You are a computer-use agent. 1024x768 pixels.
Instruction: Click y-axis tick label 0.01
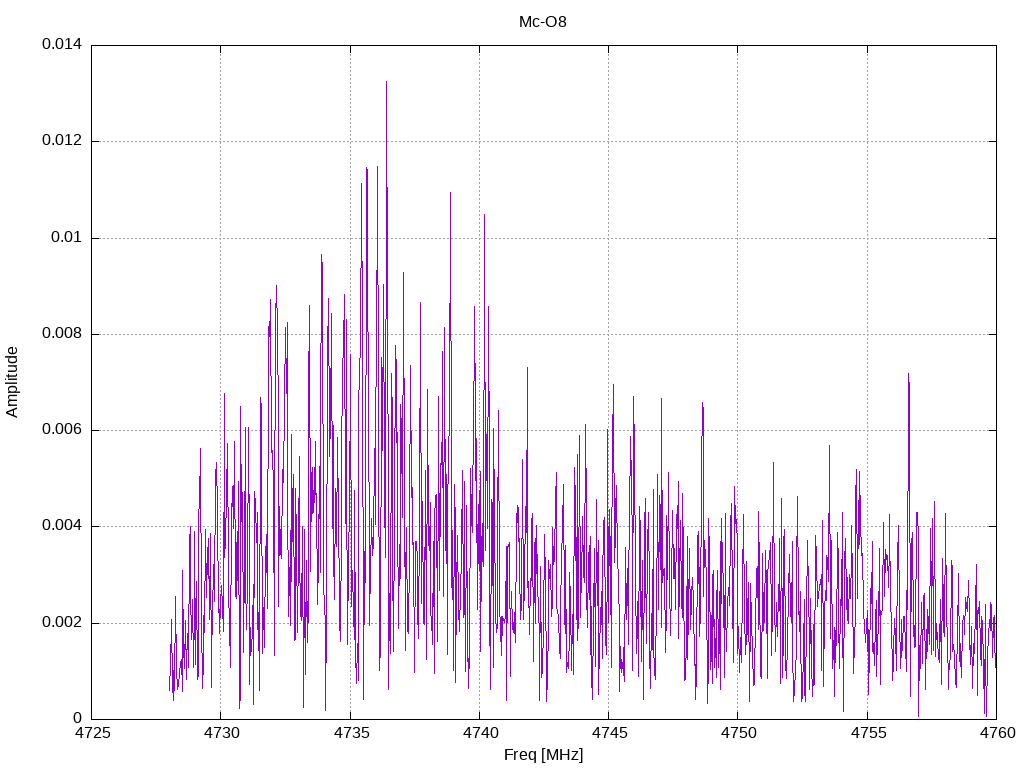pos(67,237)
